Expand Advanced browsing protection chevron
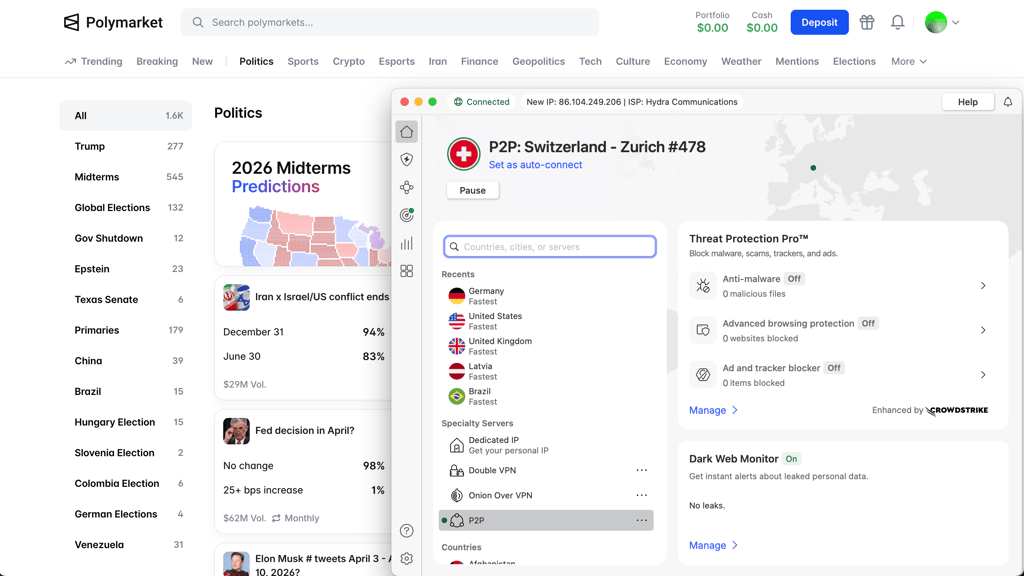The width and height of the screenshot is (1024, 576). point(983,330)
